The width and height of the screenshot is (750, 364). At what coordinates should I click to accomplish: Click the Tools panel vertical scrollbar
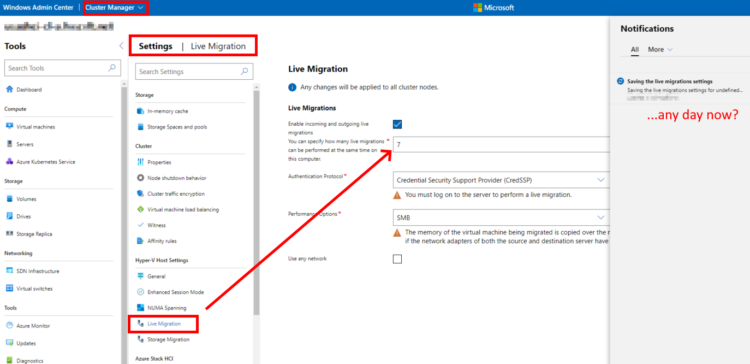(123, 225)
